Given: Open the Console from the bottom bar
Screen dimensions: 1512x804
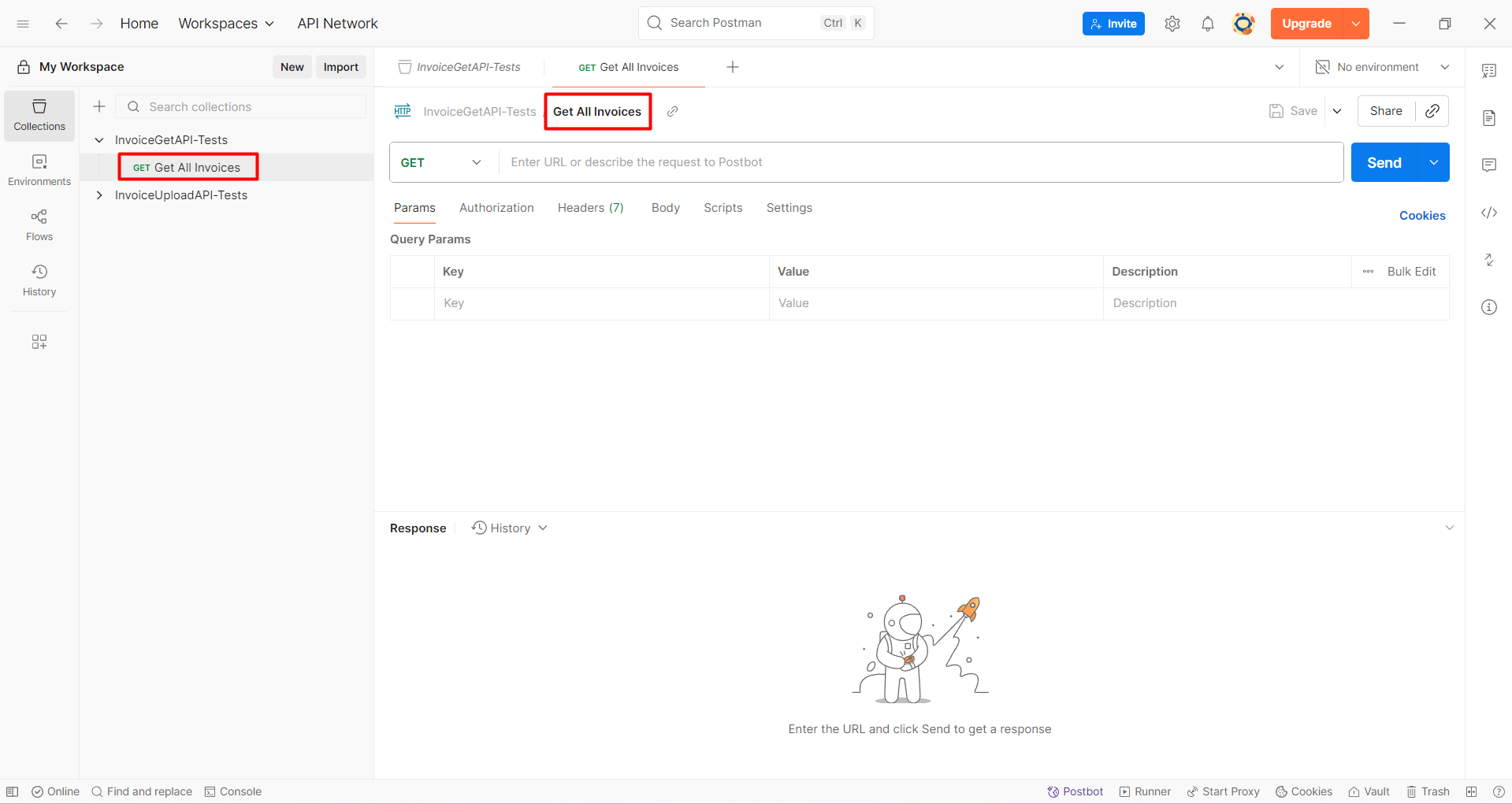Looking at the screenshot, I should click(233, 791).
